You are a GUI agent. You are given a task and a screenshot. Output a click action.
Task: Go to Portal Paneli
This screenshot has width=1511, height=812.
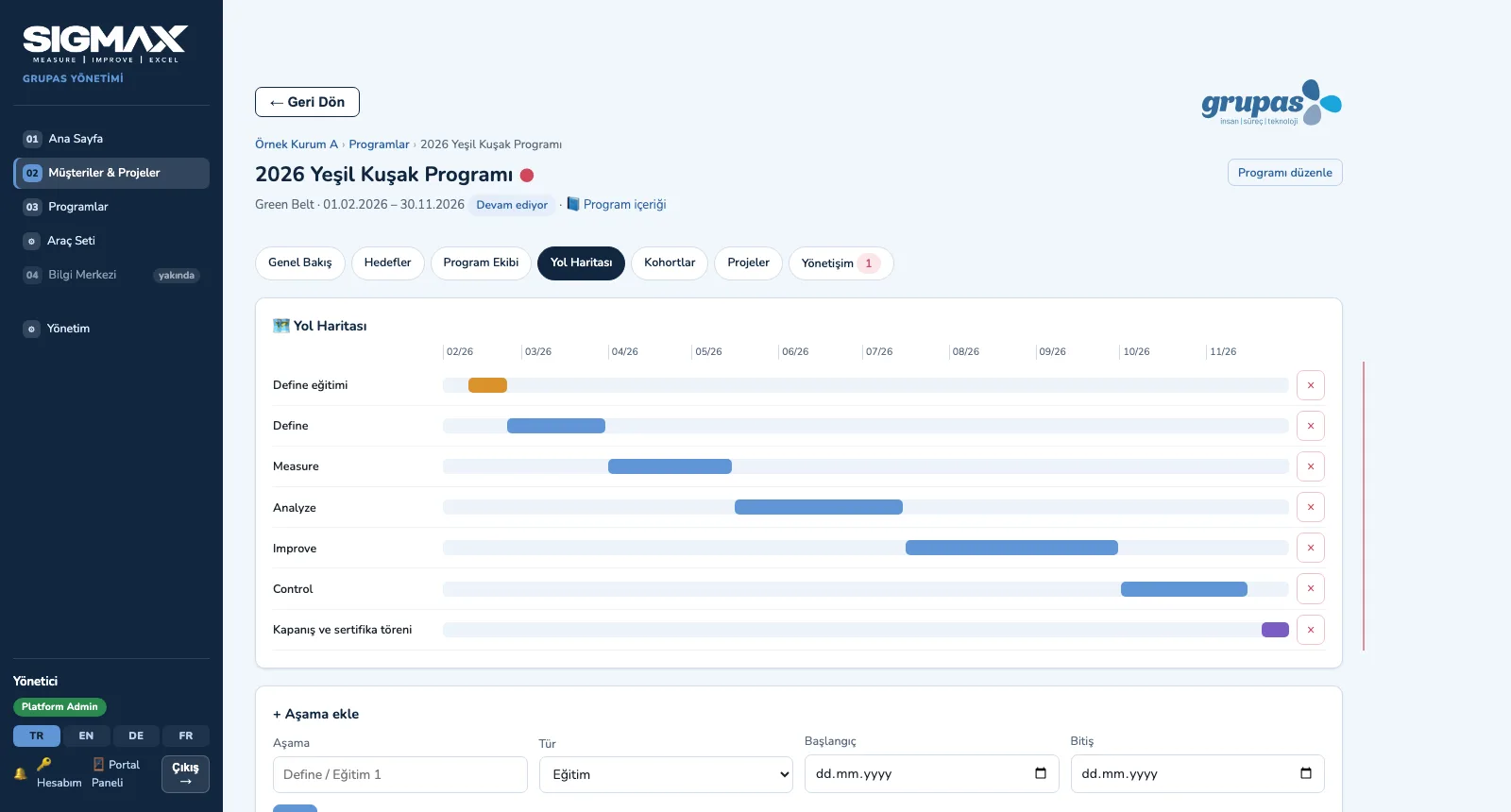(115, 773)
